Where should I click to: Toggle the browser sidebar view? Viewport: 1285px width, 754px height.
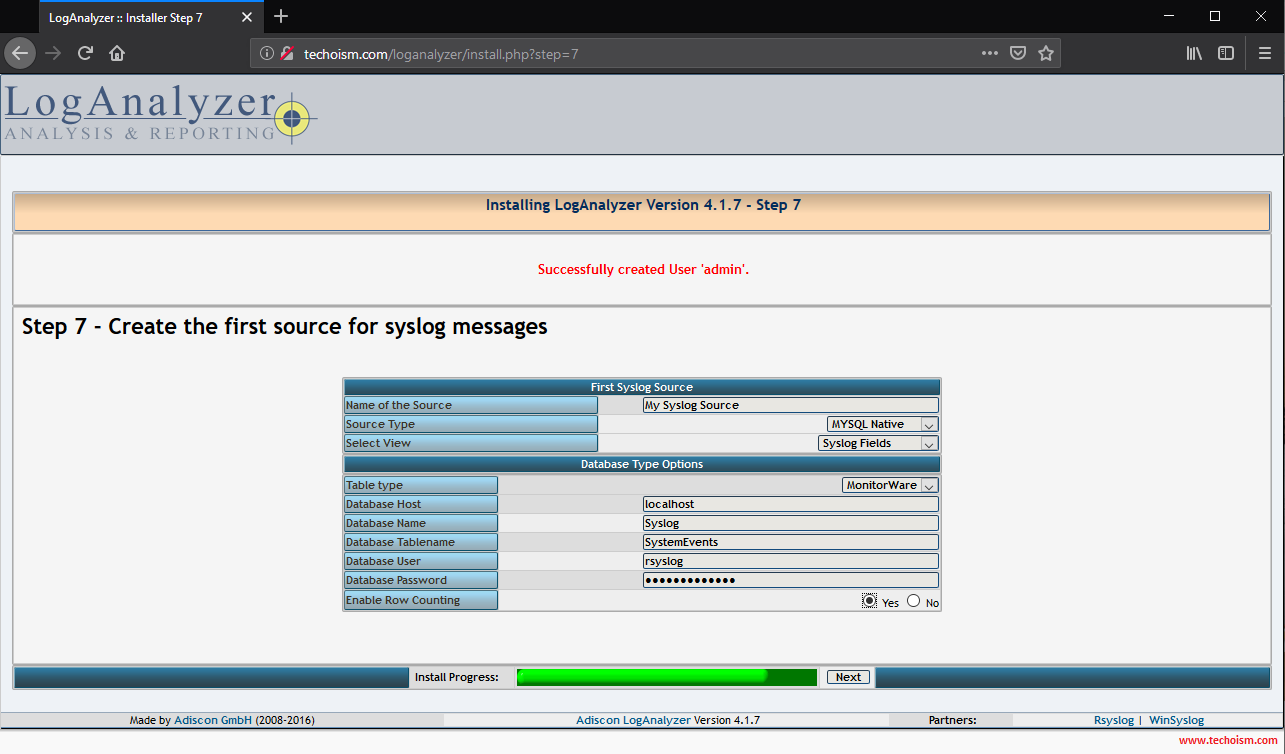click(x=1226, y=54)
